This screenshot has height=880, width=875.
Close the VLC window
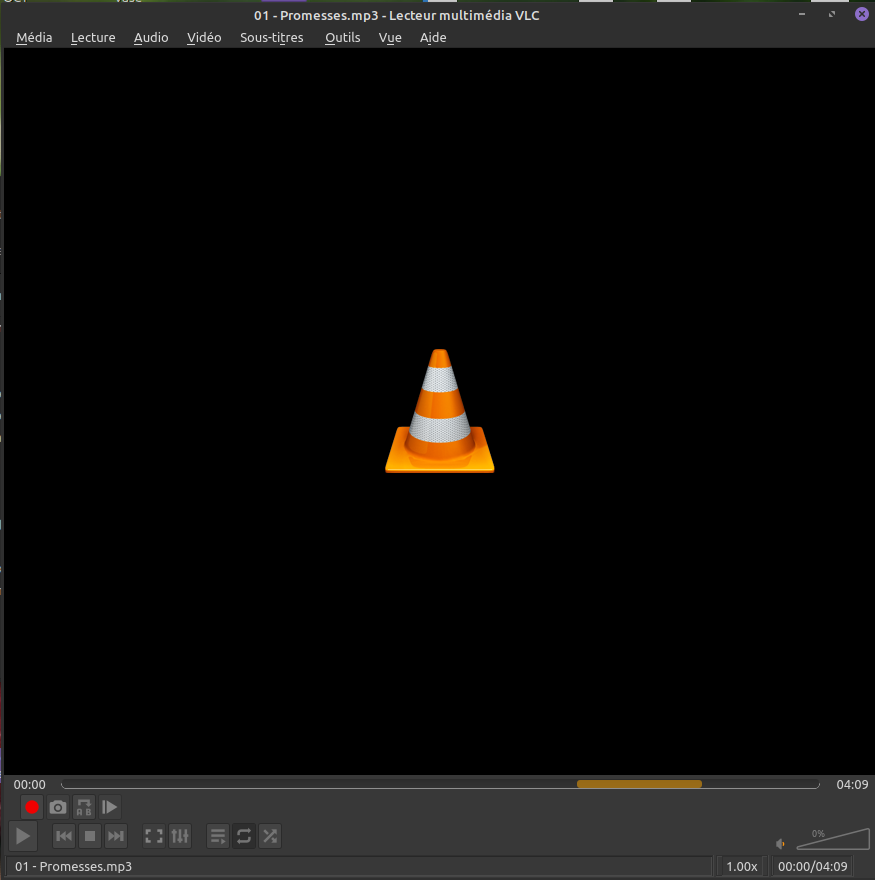point(862,14)
